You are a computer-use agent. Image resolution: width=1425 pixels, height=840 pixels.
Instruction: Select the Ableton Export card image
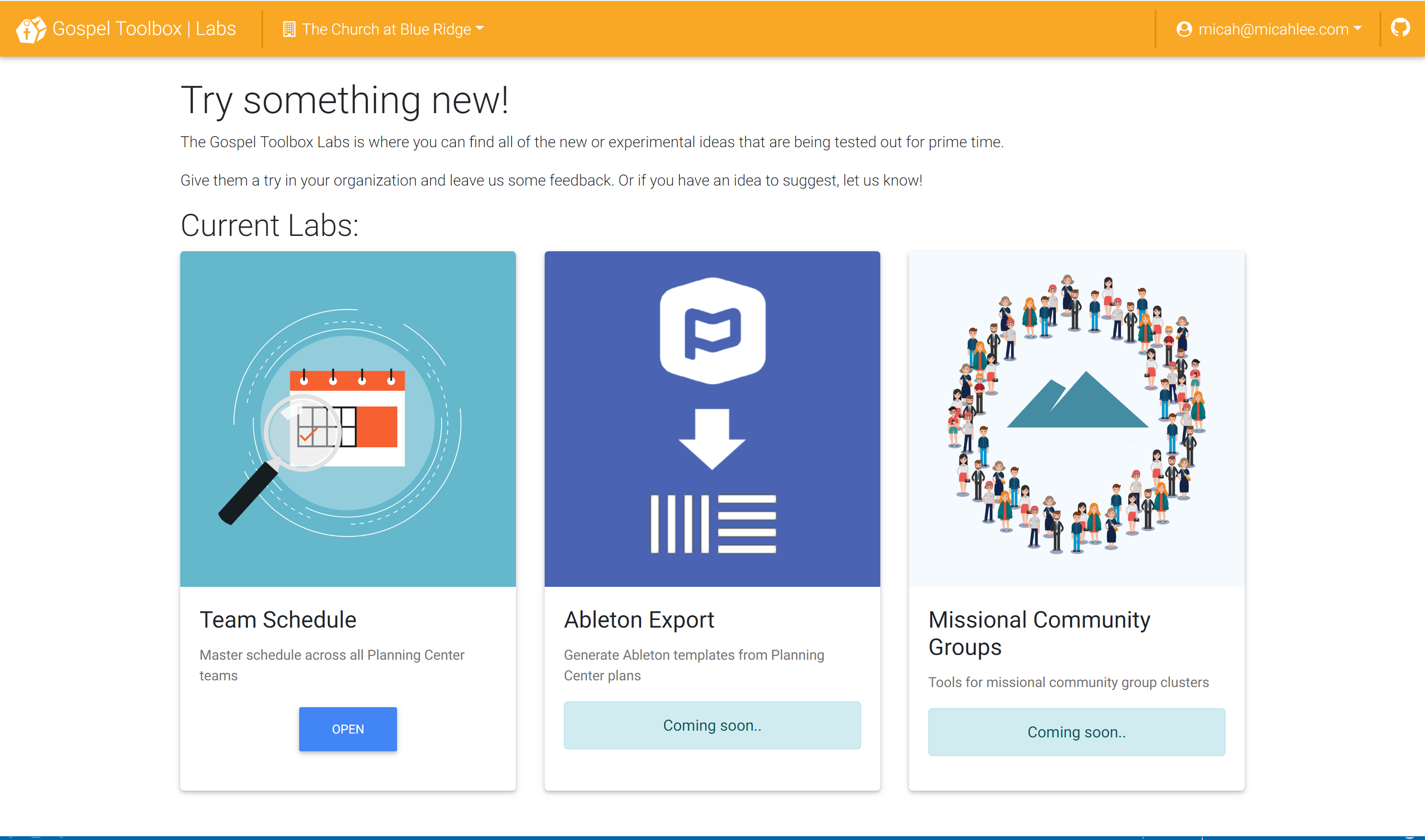(712, 419)
